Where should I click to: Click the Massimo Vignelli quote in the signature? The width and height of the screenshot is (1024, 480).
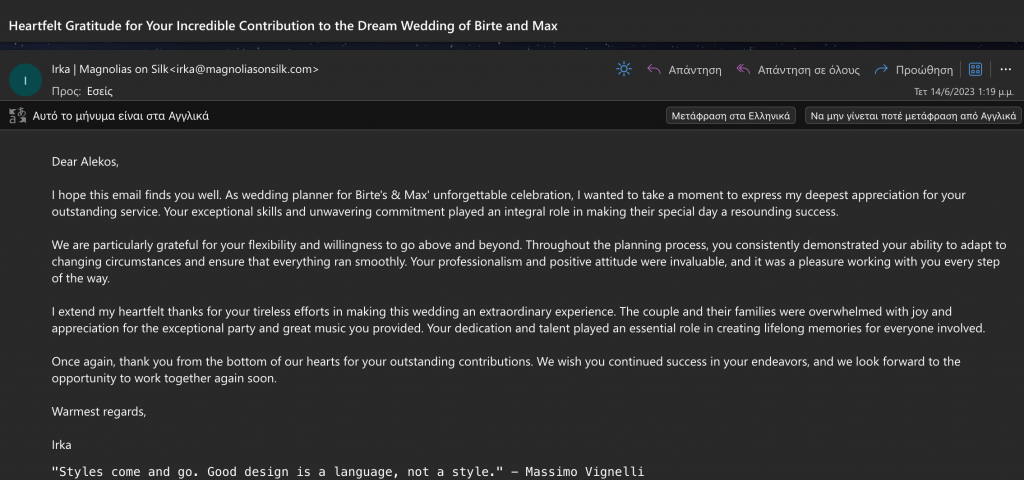point(348,472)
